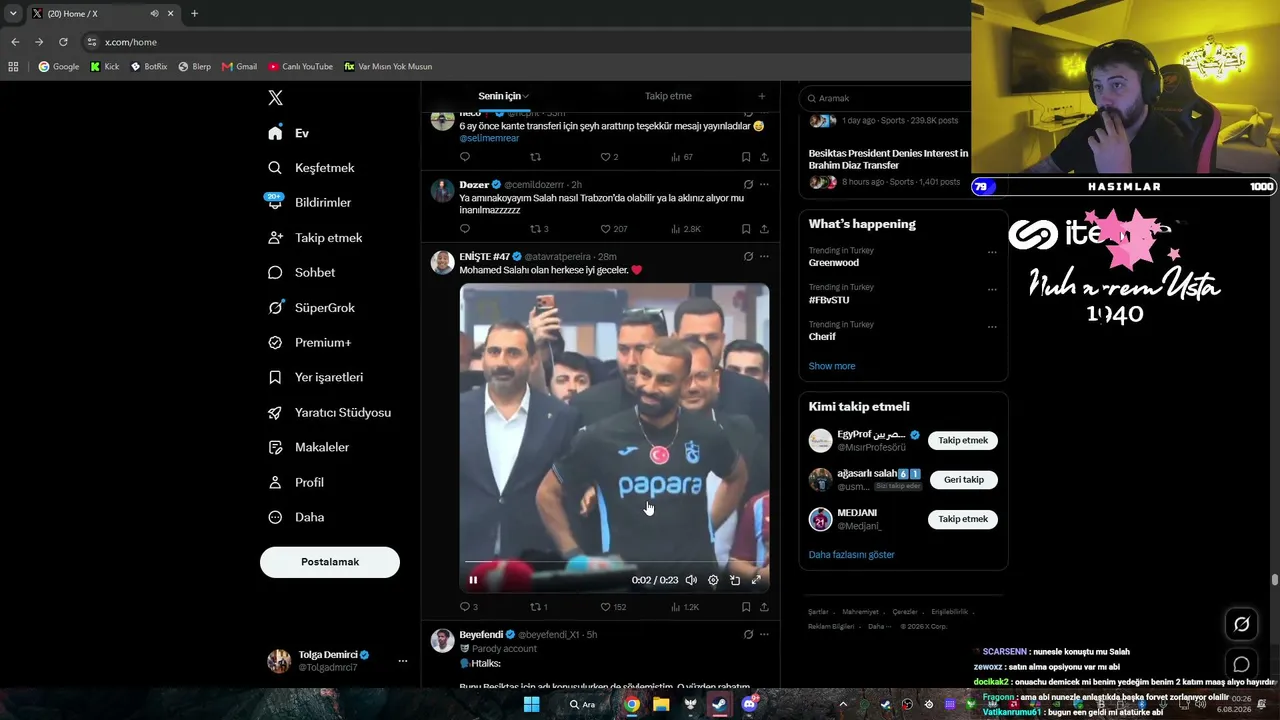Open Bildirimler notifications
This screenshot has width=1280, height=720.
point(309,202)
